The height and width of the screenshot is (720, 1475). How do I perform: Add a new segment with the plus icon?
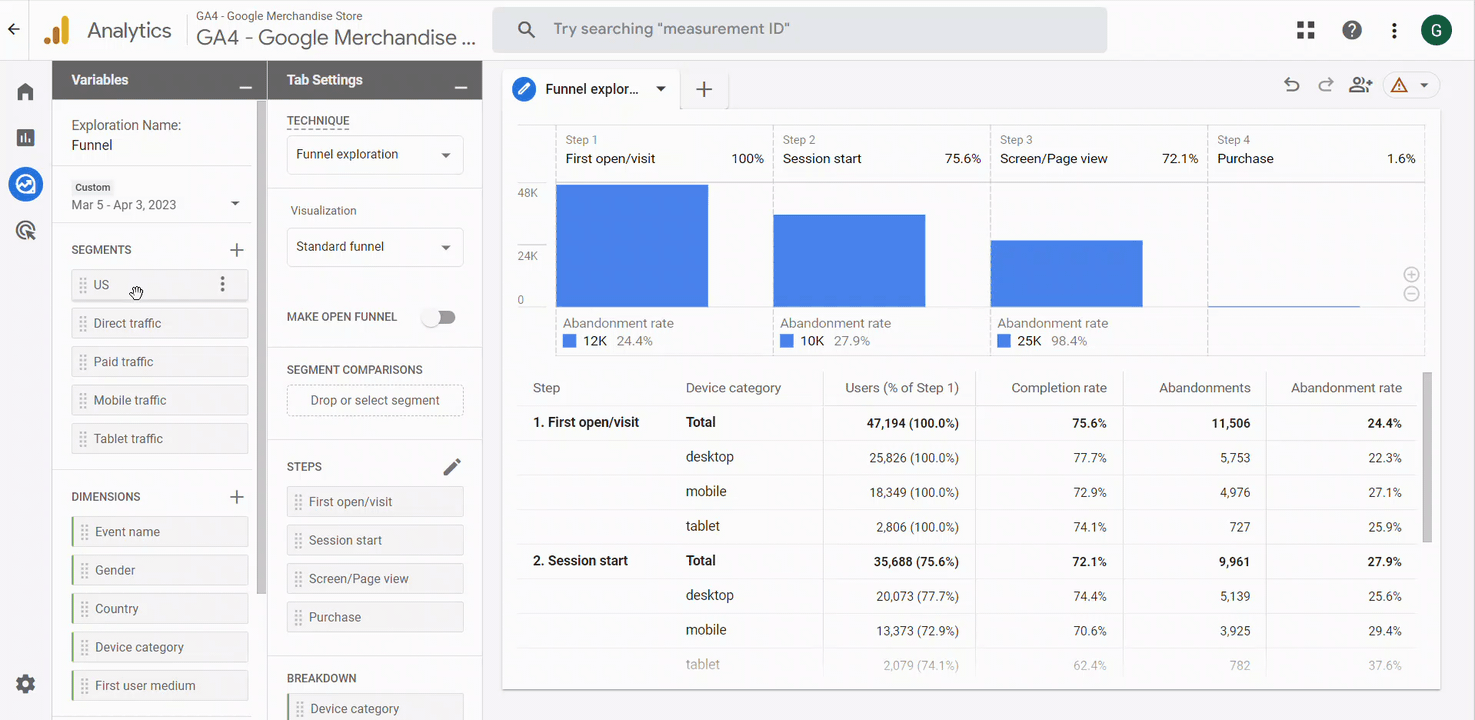(x=236, y=249)
